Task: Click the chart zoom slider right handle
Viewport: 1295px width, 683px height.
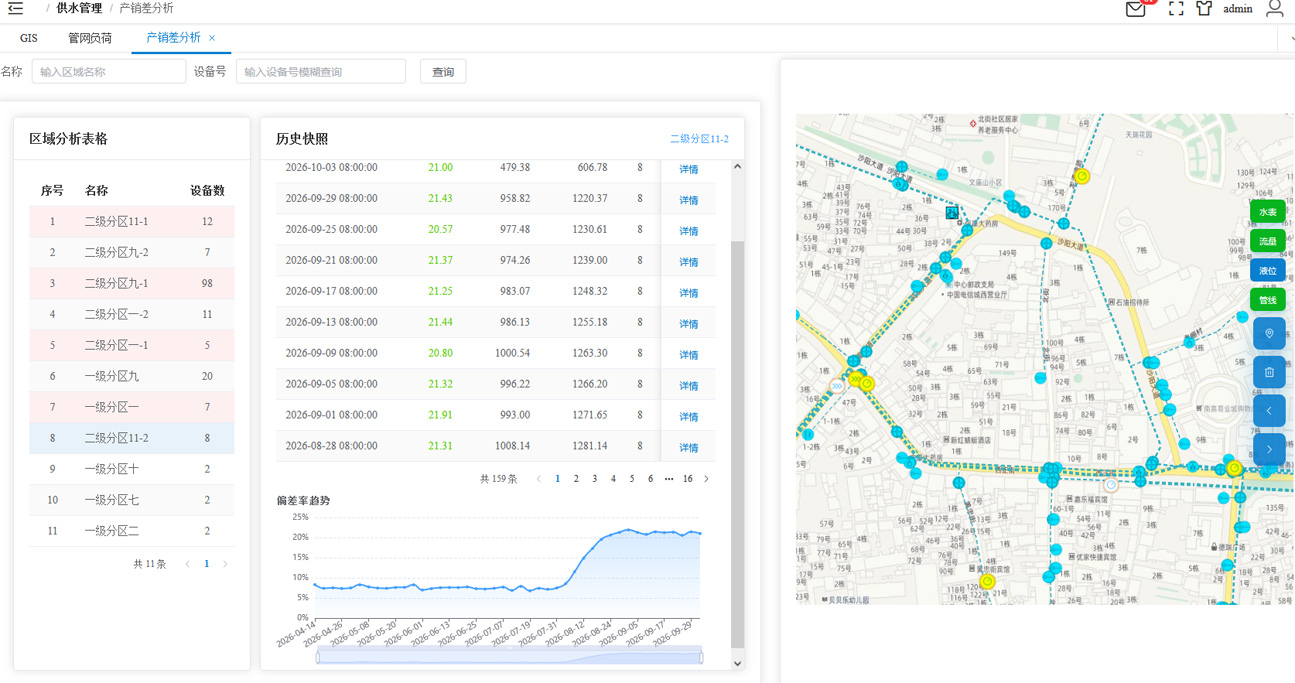Action: click(x=700, y=657)
